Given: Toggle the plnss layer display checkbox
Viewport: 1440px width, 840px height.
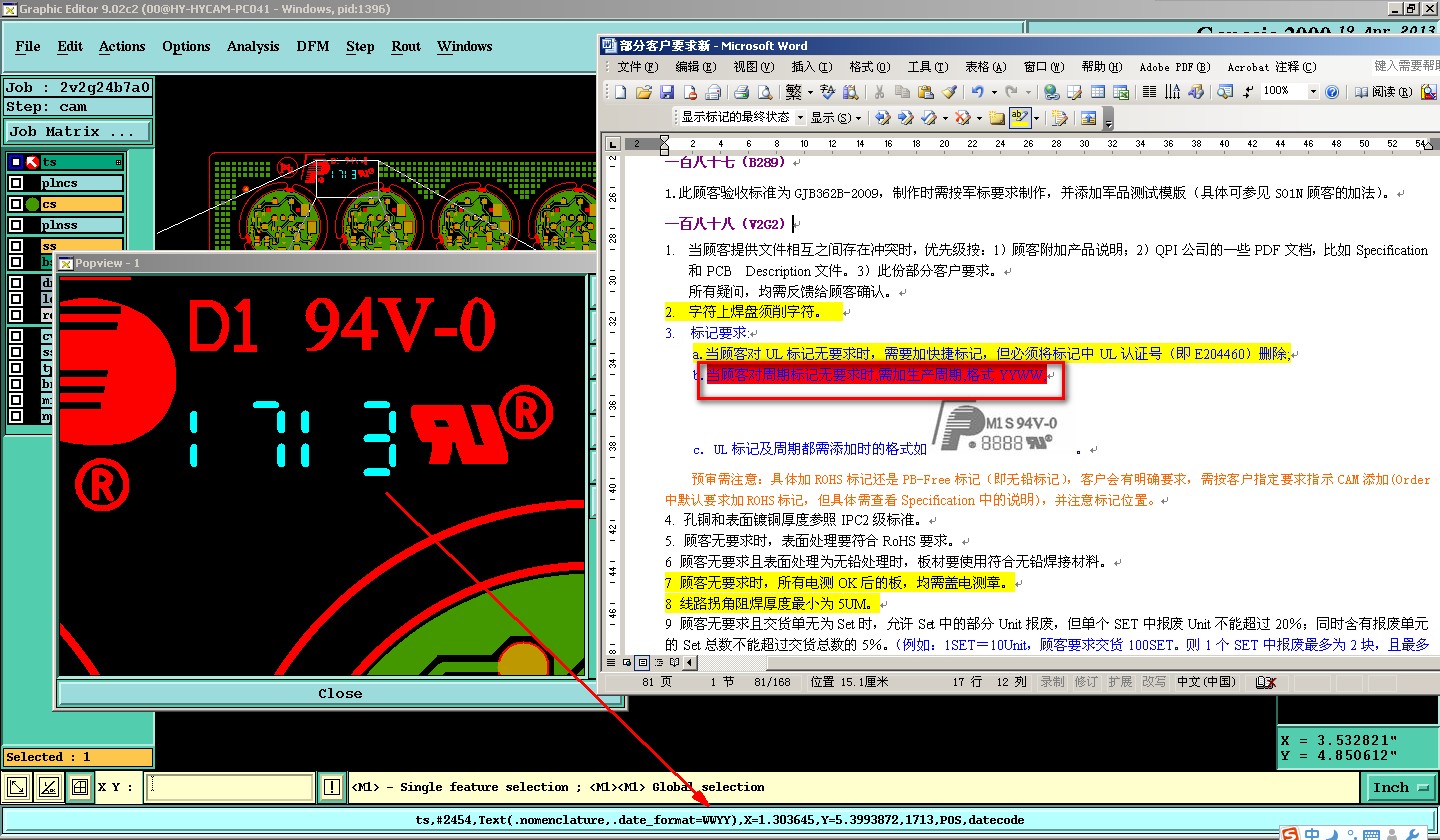Looking at the screenshot, I should [x=16, y=225].
